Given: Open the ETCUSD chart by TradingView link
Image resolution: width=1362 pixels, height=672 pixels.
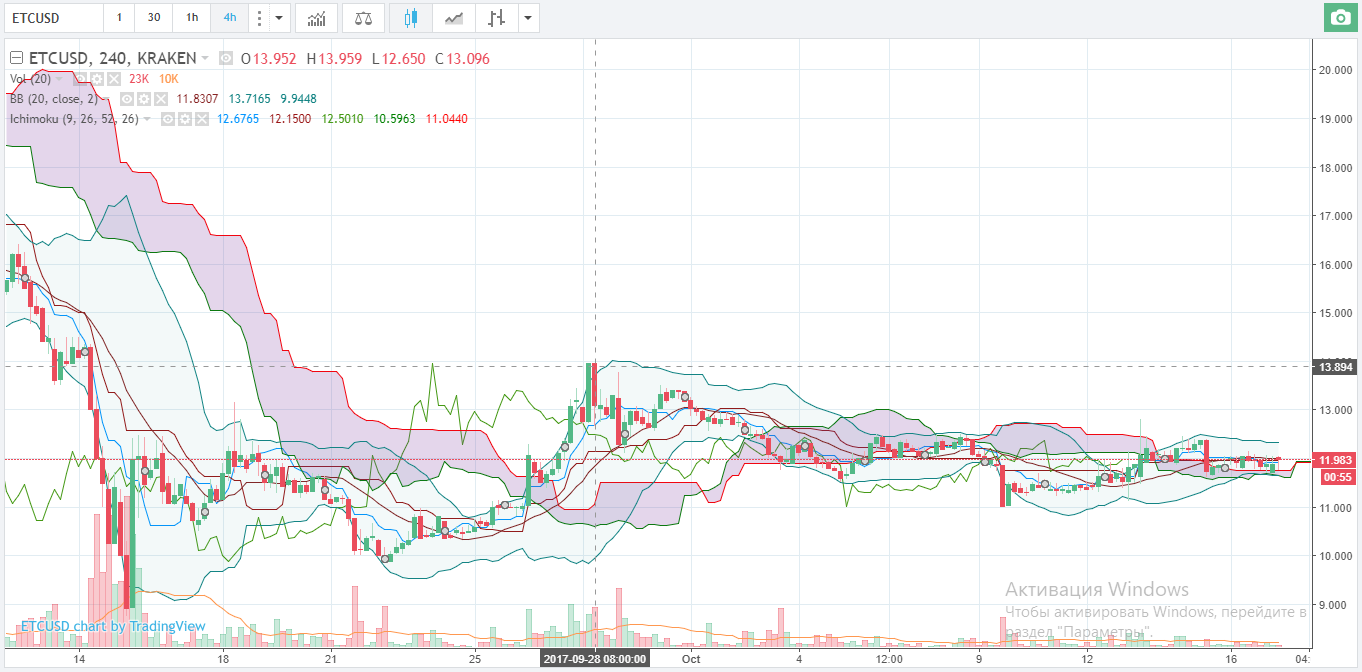Looking at the screenshot, I should [113, 627].
